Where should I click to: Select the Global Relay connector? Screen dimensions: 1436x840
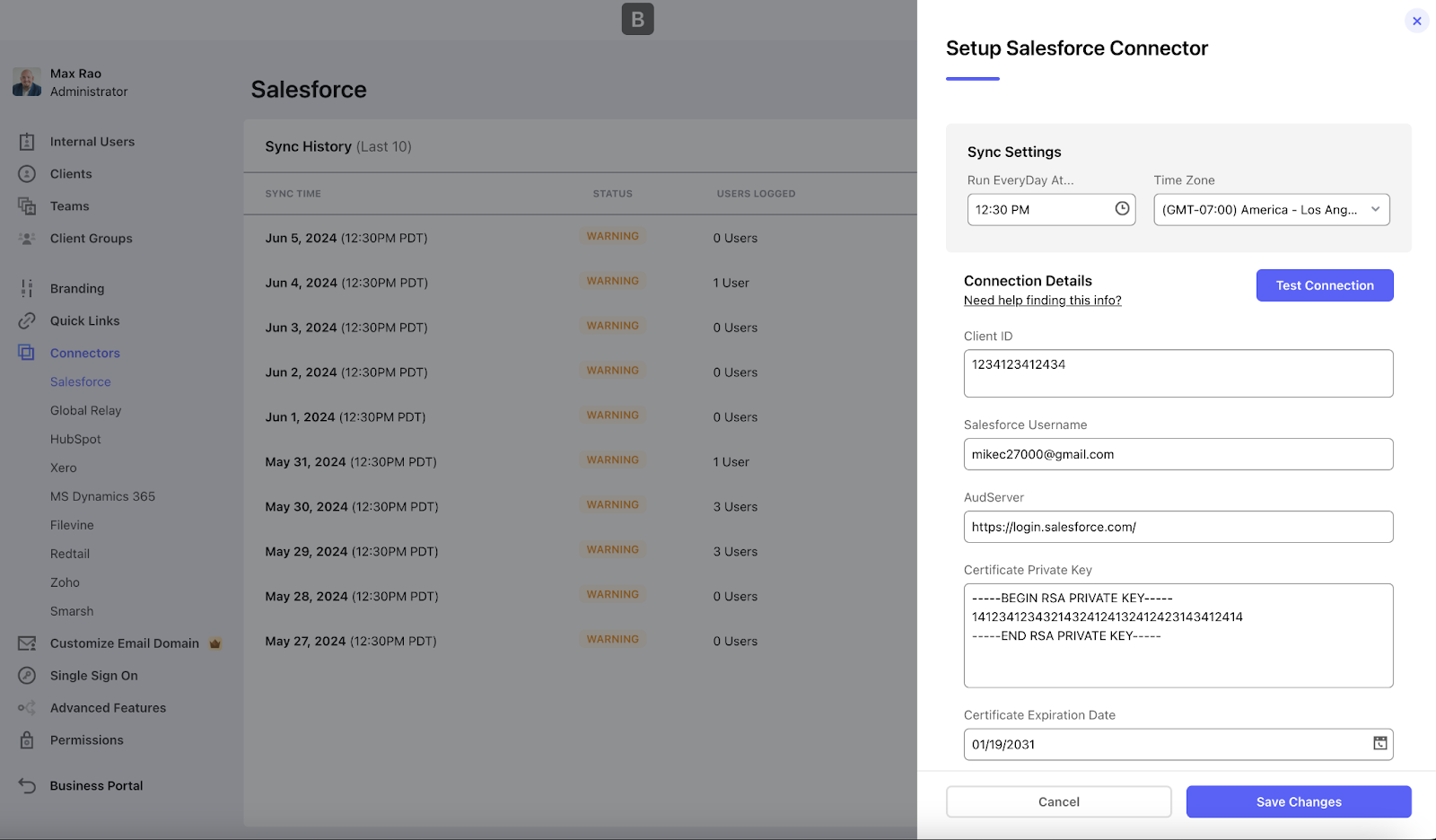click(x=86, y=410)
